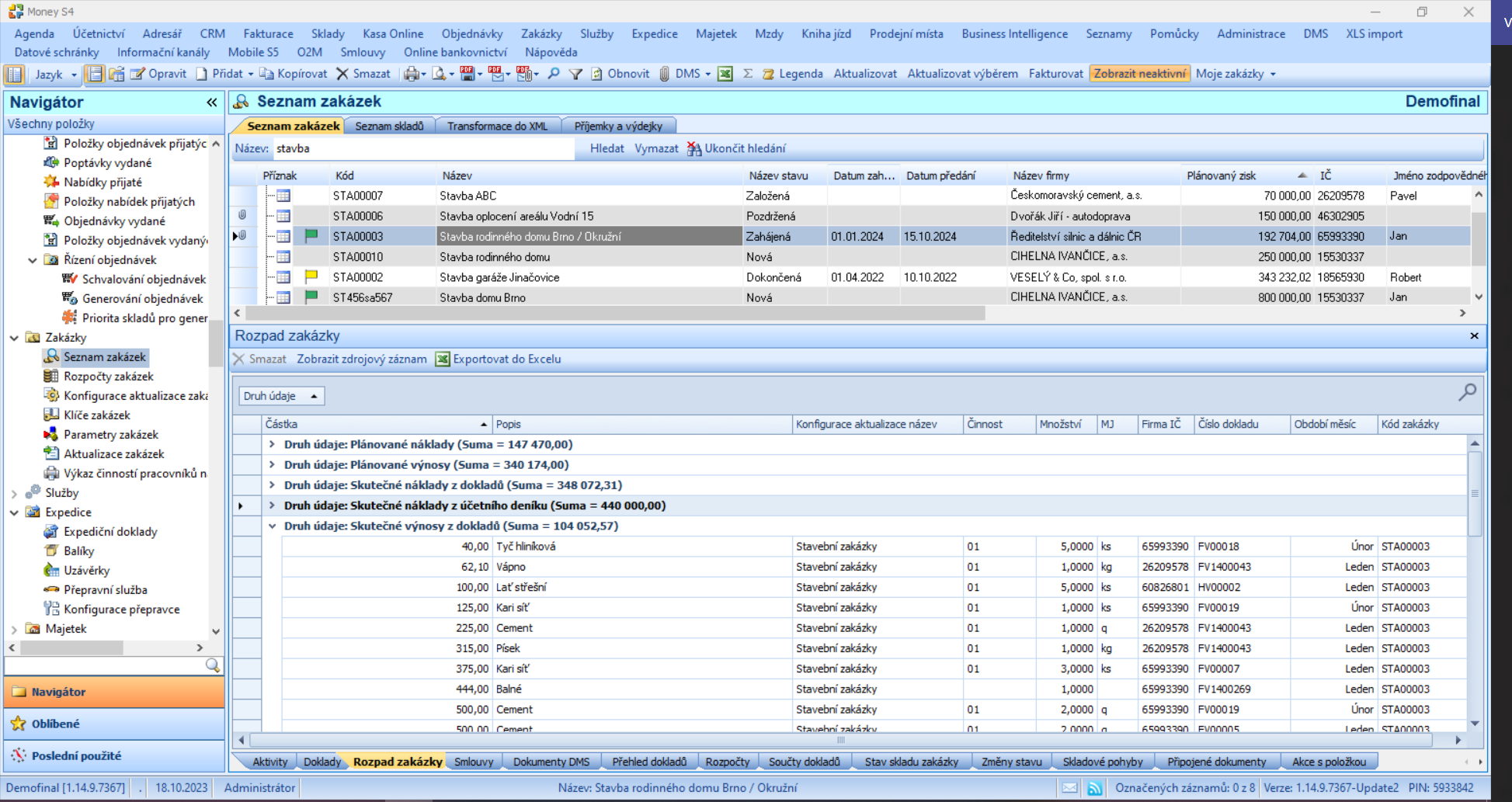Switch to the Smlouvy bottom tab
The image size is (1512, 802).
pyautogui.click(x=474, y=762)
